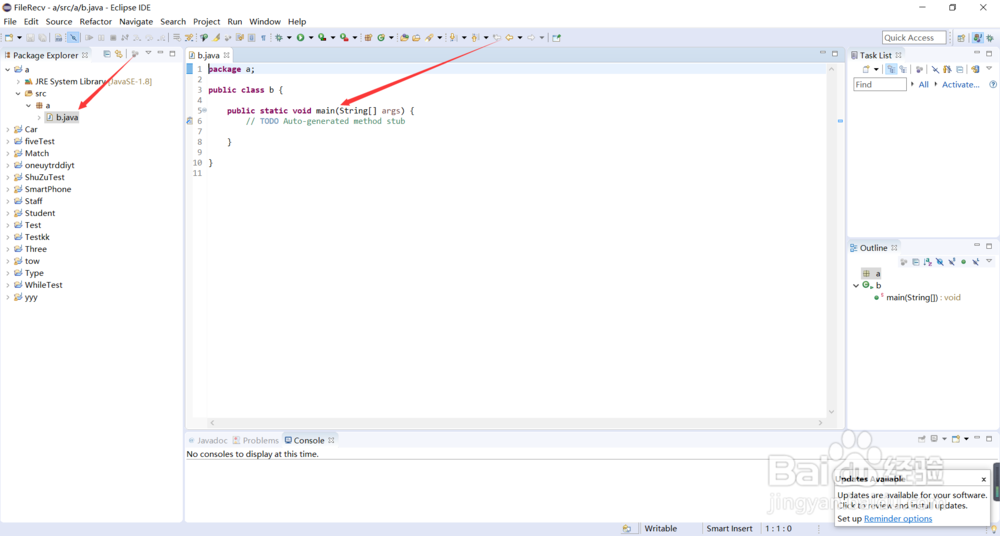Click the editor horizontal scrollbar
This screenshot has height=536, width=1000.
tap(517, 422)
